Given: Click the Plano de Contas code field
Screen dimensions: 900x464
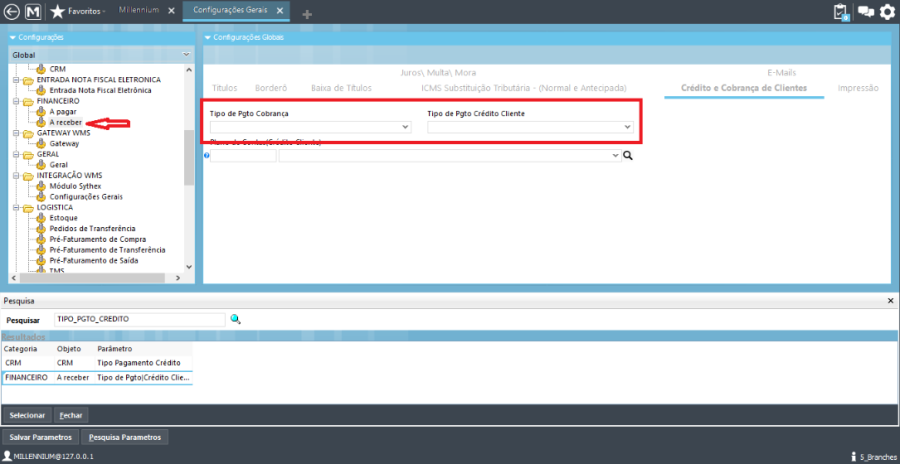Looking at the screenshot, I should click(243, 156).
